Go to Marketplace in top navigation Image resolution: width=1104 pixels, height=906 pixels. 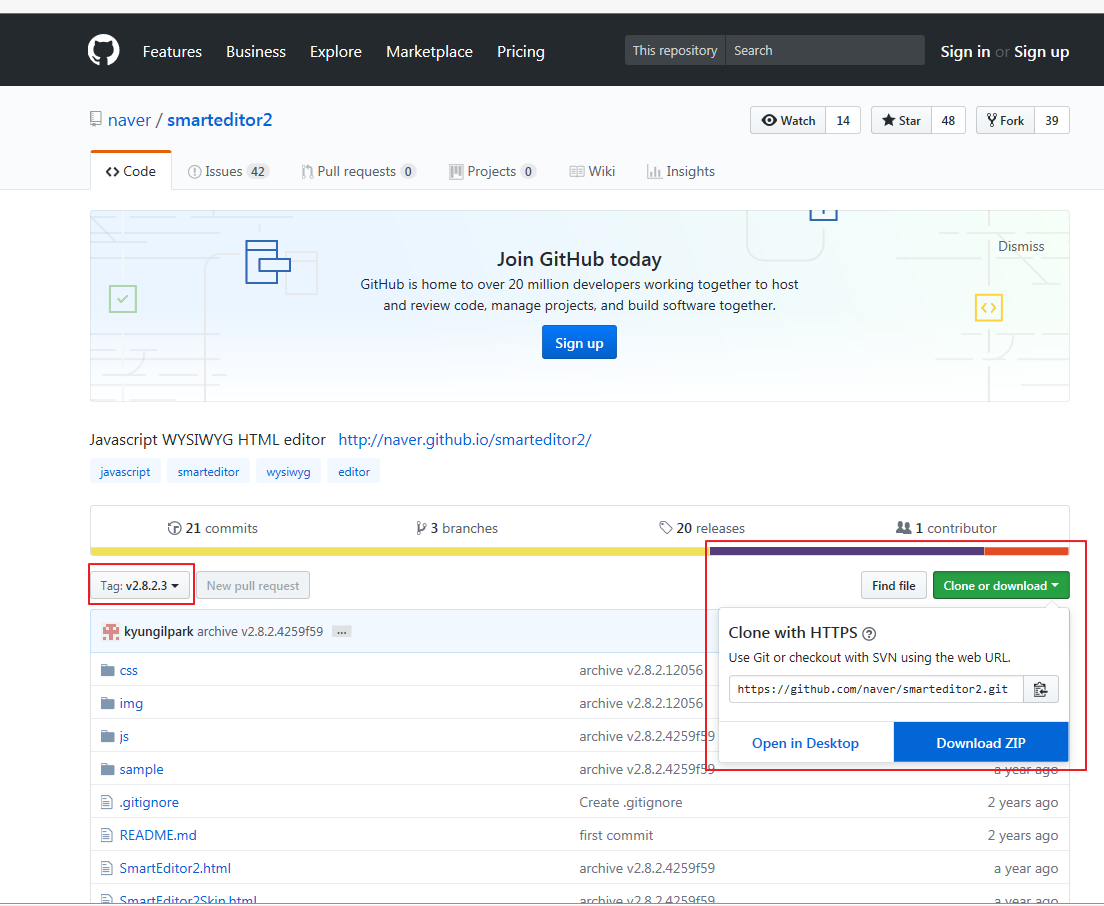pyautogui.click(x=429, y=51)
